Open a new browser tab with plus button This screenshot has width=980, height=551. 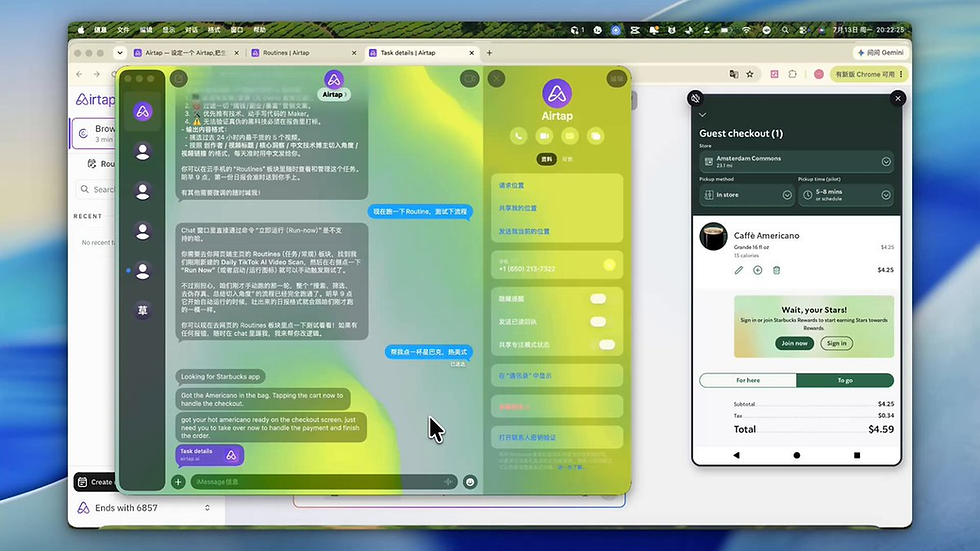click(x=489, y=53)
